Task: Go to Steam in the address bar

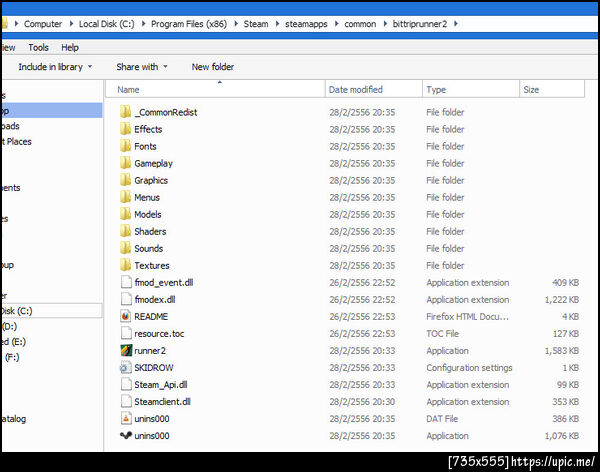Action: (x=256, y=24)
